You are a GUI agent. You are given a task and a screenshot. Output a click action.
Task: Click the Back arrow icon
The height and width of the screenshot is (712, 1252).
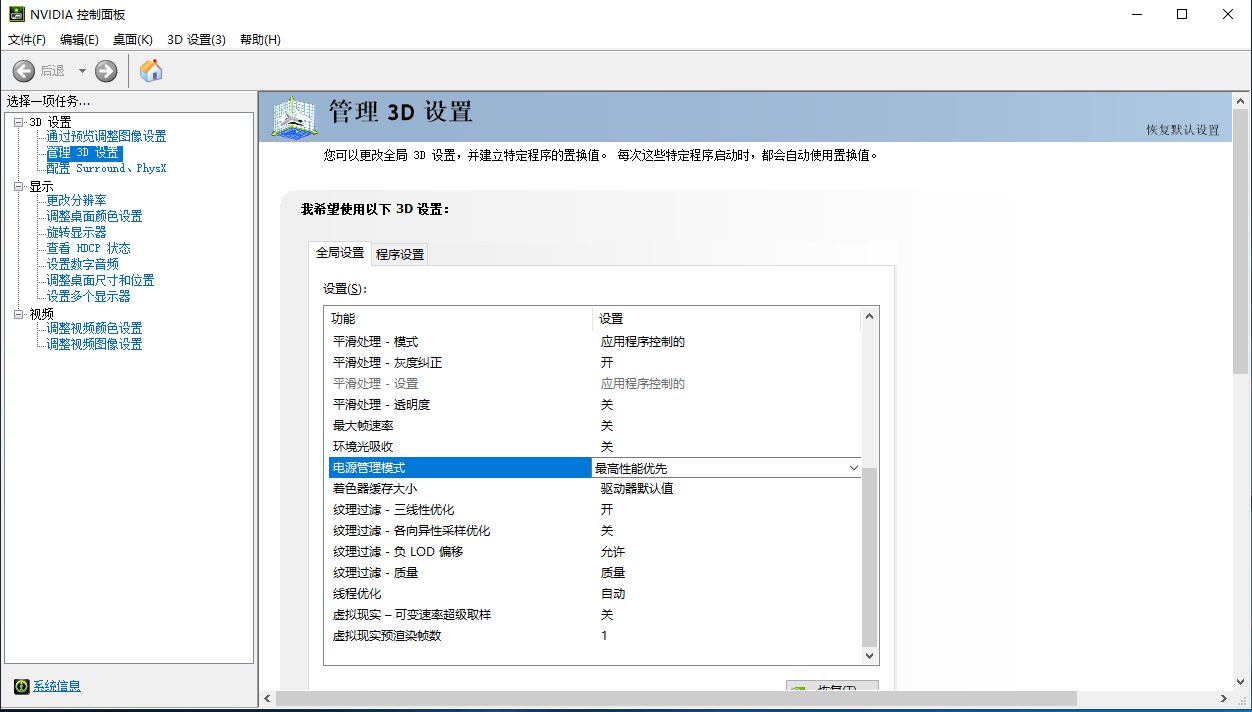[24, 71]
